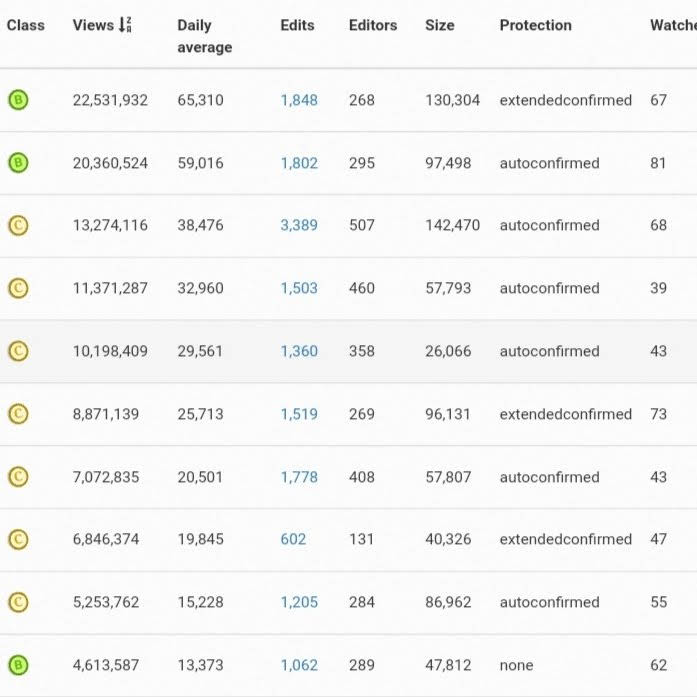Select the C-class icon beside 6,846,374 views
This screenshot has width=697, height=697.
(18, 540)
